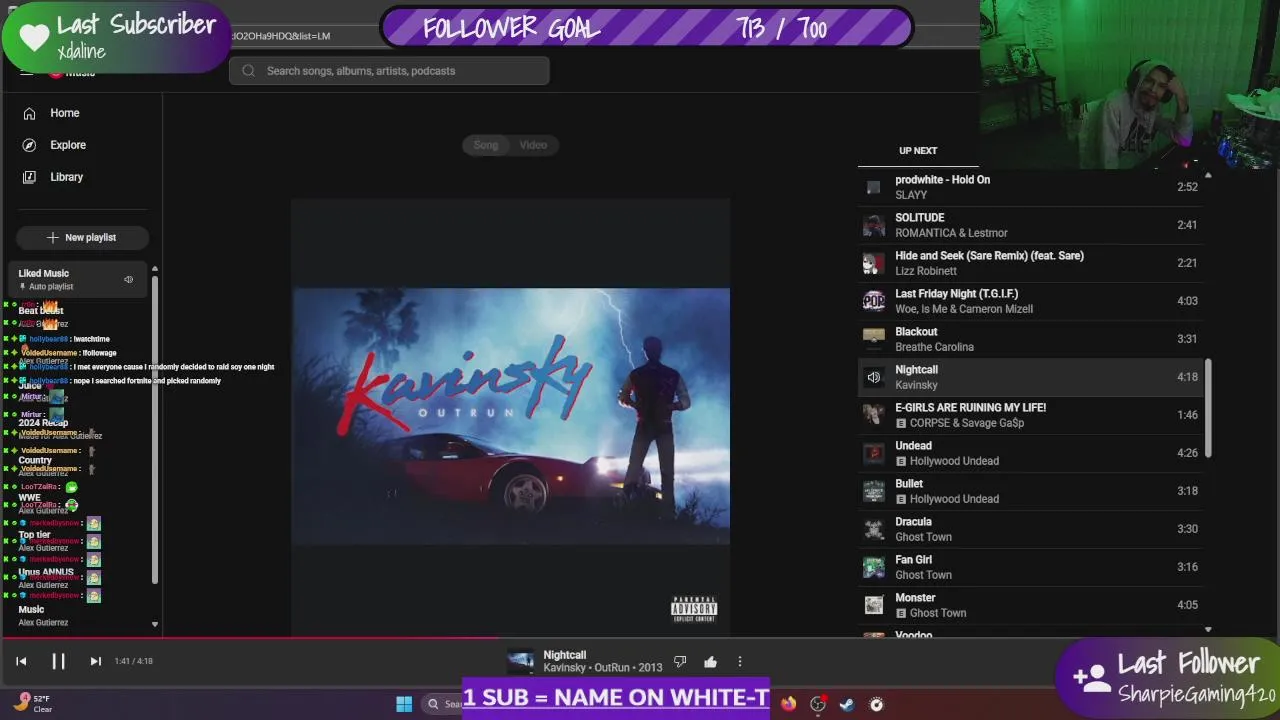Screen dimensions: 1280x720
Task: Play Monster by Ghost Town
Action: point(1030,605)
